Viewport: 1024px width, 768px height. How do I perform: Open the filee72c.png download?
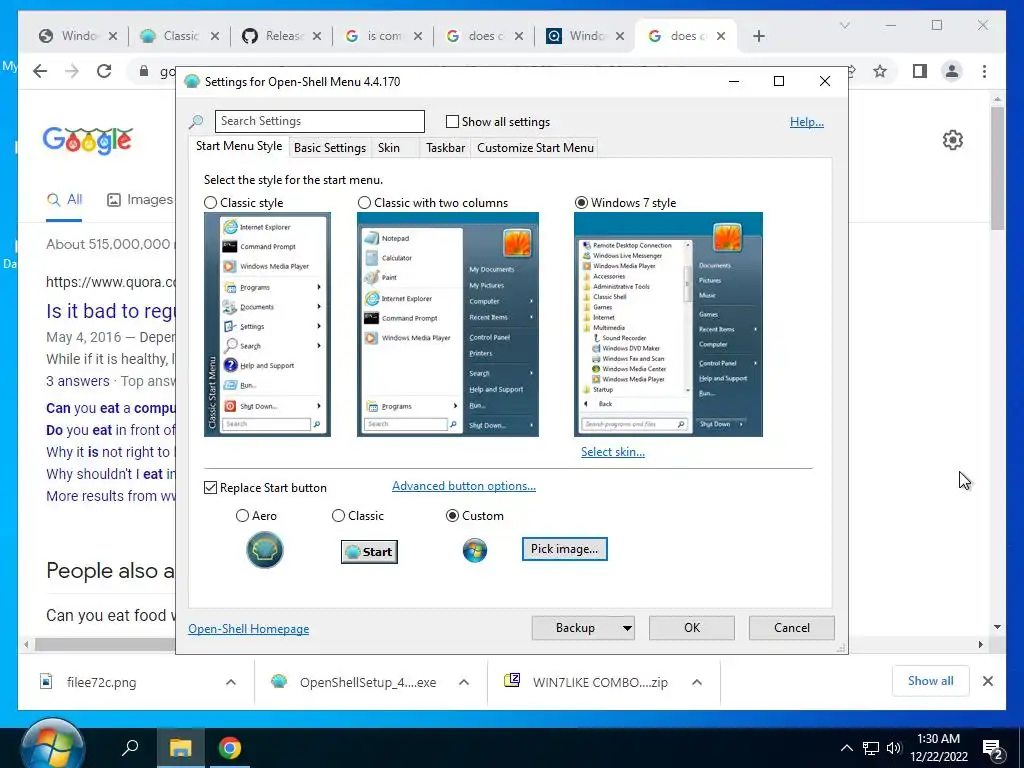101,682
